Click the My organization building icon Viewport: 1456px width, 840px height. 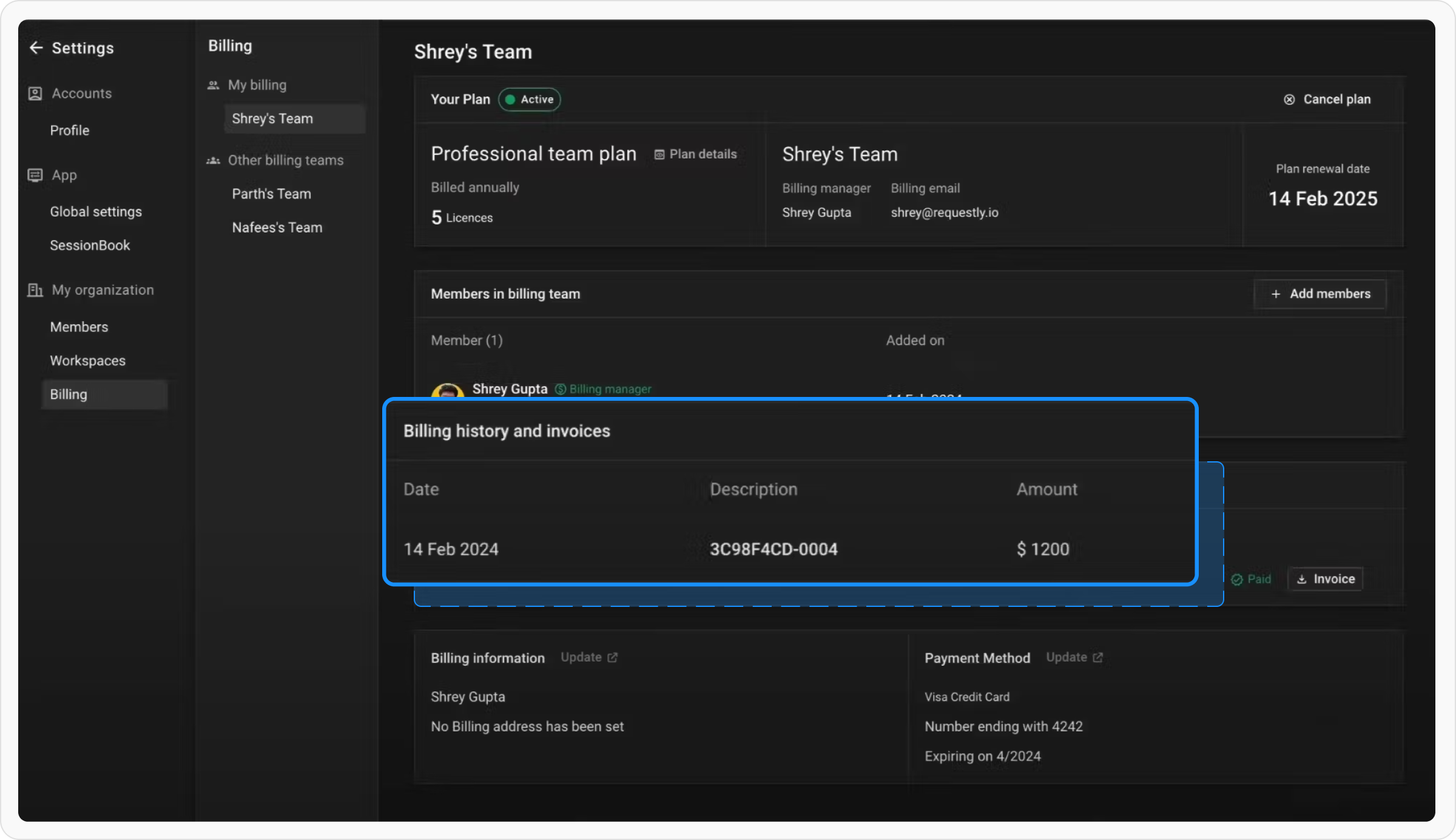tap(35, 290)
